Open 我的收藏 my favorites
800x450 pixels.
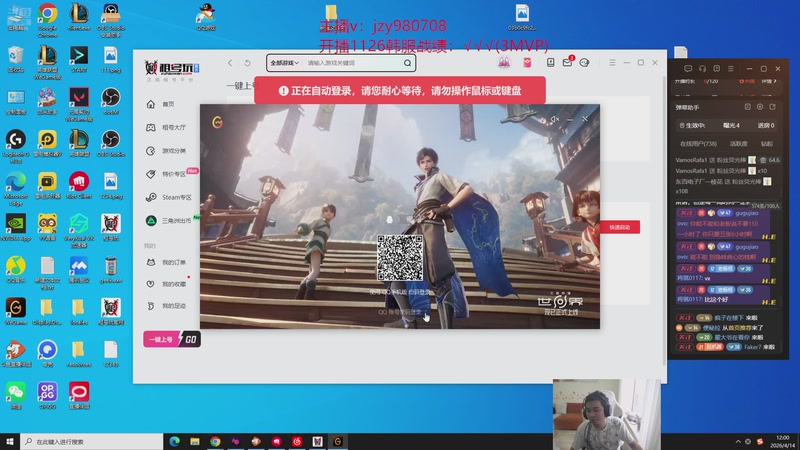pyautogui.click(x=166, y=284)
